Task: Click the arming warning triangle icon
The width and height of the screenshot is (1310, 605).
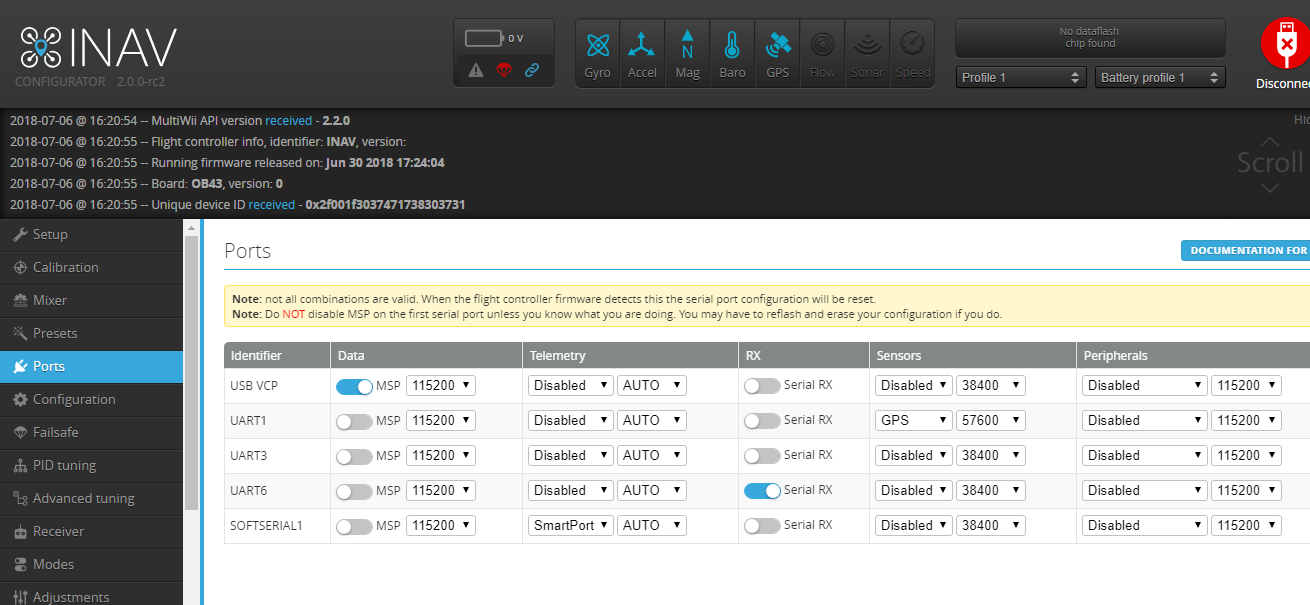Action: pos(476,70)
